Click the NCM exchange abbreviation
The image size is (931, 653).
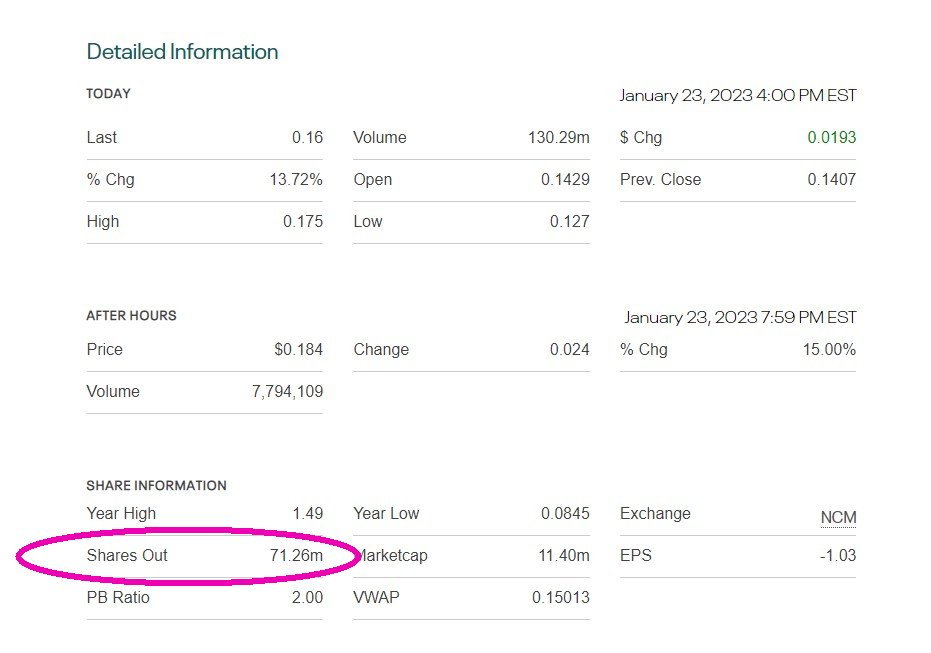point(838,517)
